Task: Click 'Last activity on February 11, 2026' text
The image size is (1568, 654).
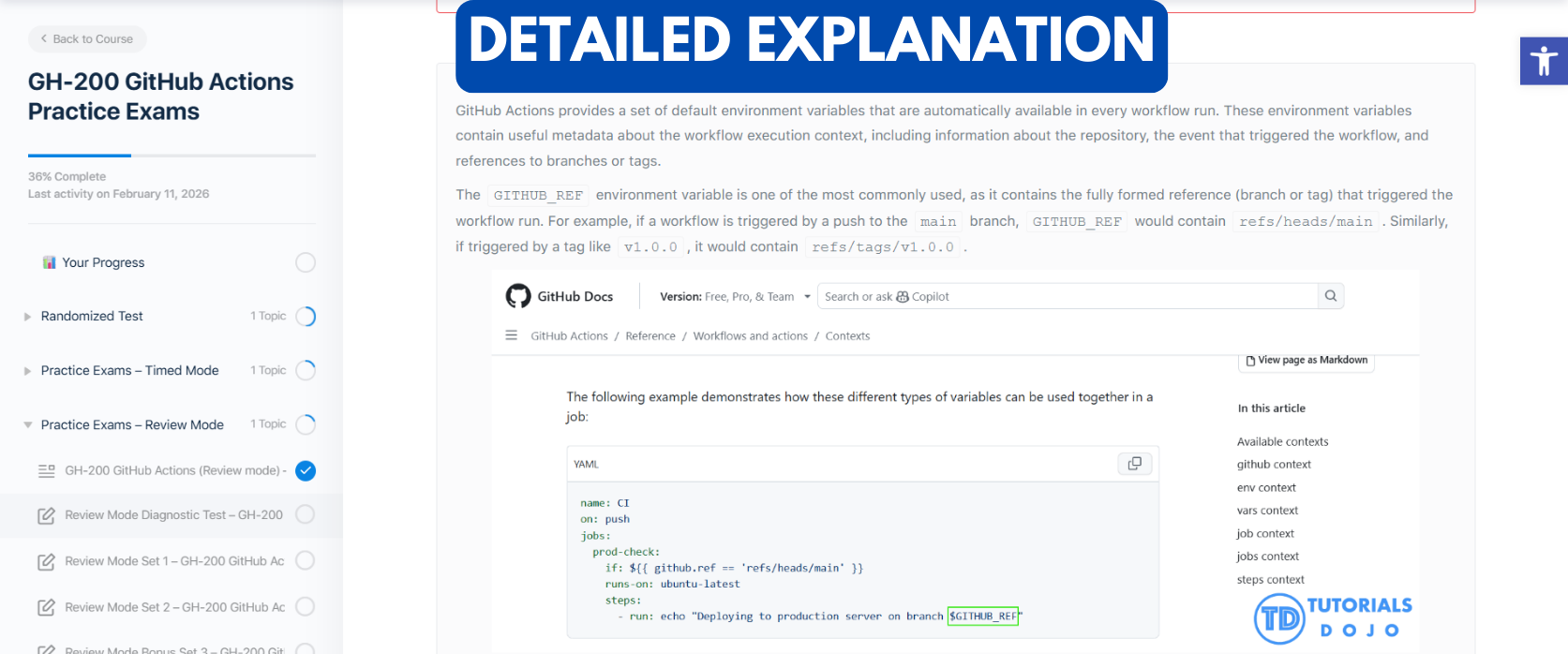Action: coord(118,194)
